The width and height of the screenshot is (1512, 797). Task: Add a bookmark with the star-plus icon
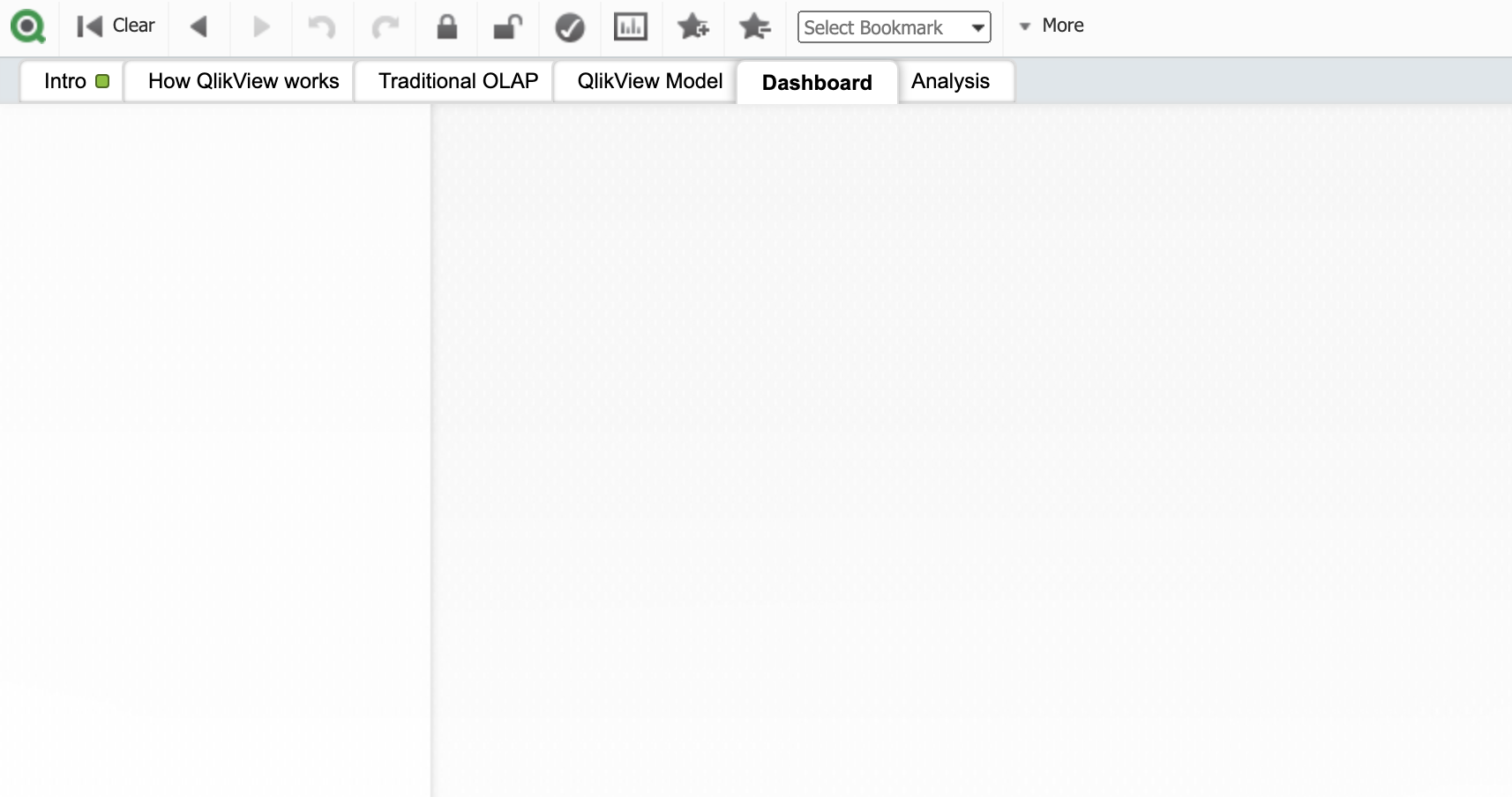coord(693,26)
